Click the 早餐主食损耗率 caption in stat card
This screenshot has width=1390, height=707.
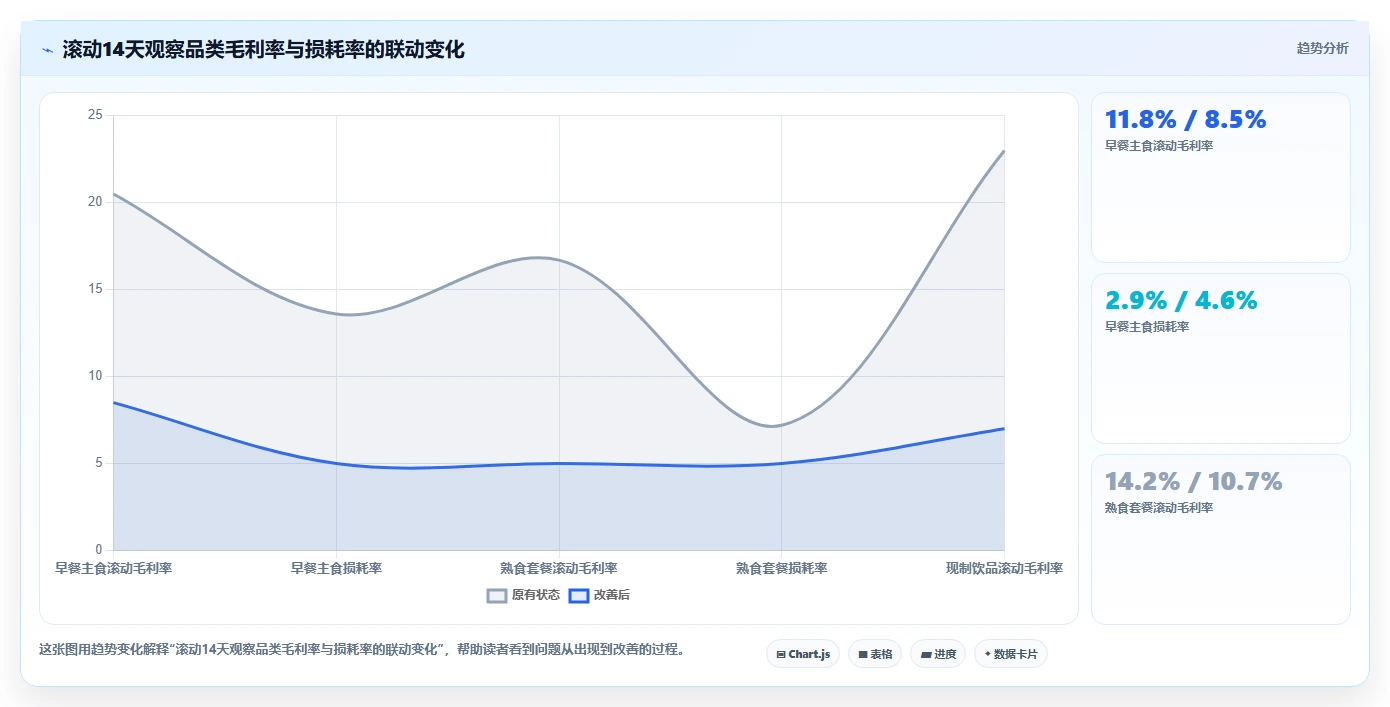point(1147,327)
